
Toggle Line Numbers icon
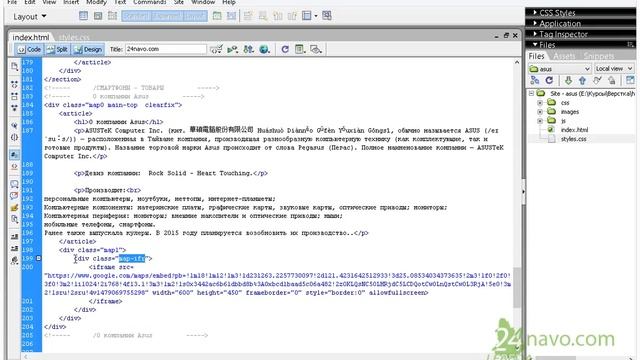[x=14, y=155]
